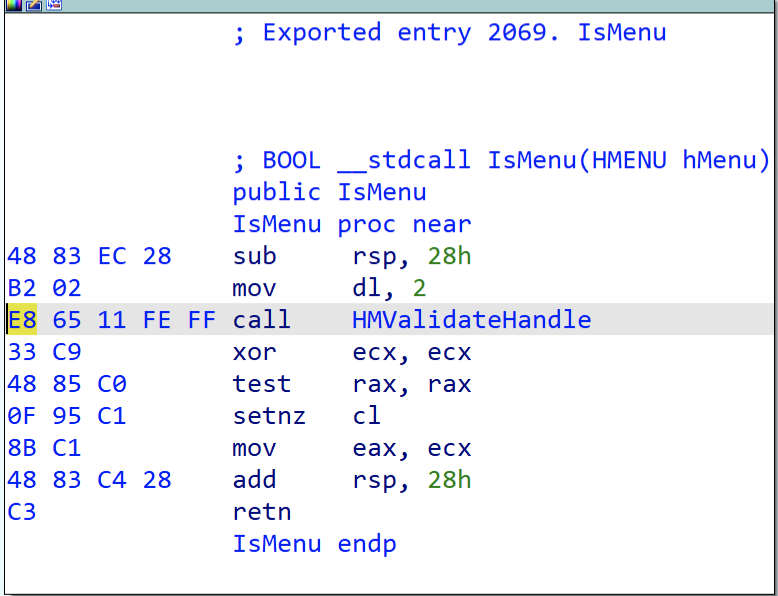The width and height of the screenshot is (778, 596).
Task: Select the 'retn' instruction
Action: (x=261, y=512)
